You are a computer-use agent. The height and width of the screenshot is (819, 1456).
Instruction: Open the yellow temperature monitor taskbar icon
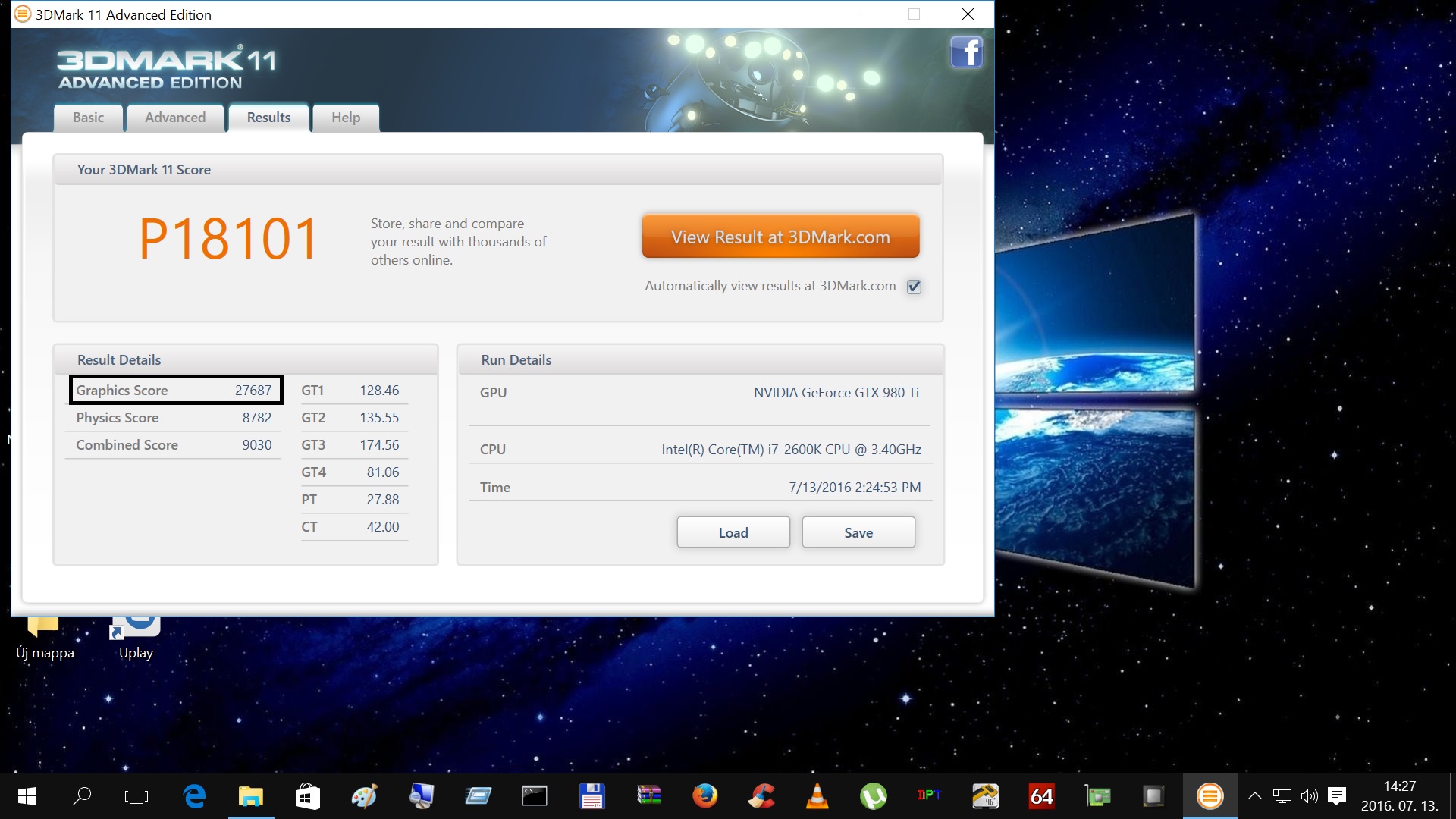(986, 796)
